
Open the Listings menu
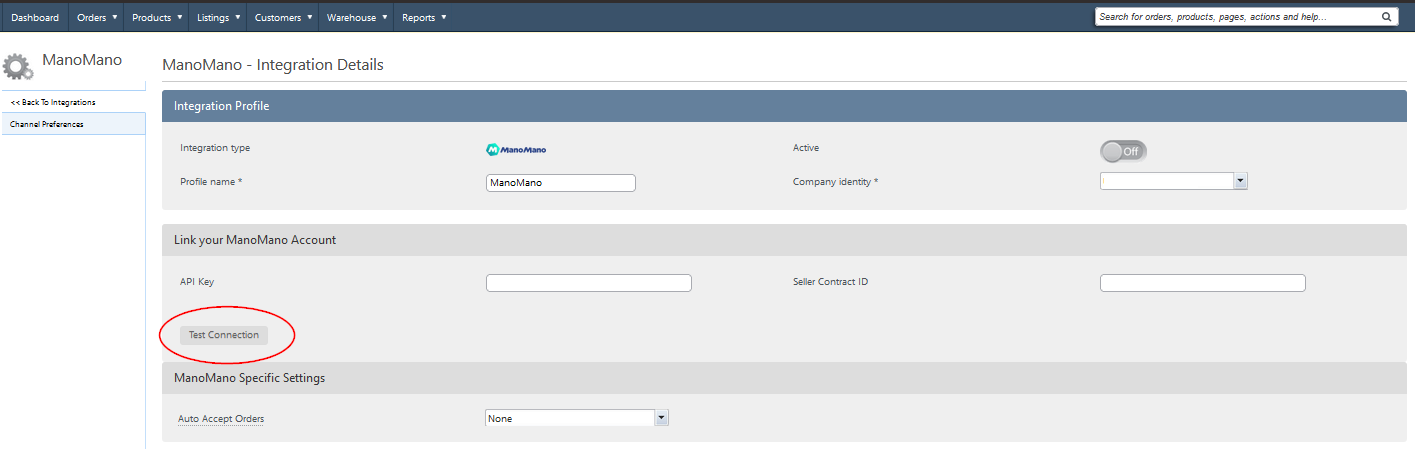pyautogui.click(x=218, y=17)
